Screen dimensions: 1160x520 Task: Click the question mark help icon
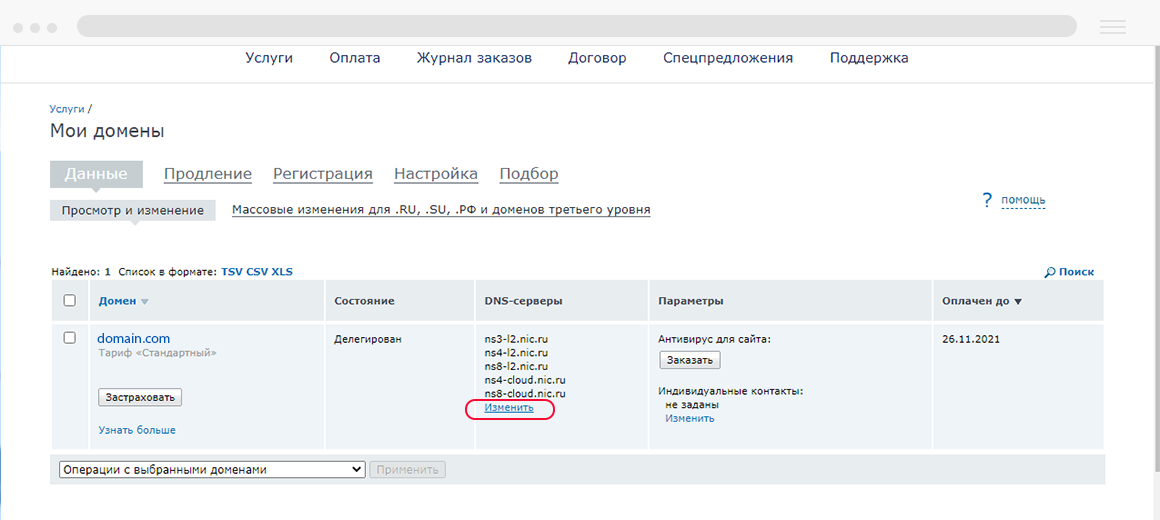pos(986,200)
